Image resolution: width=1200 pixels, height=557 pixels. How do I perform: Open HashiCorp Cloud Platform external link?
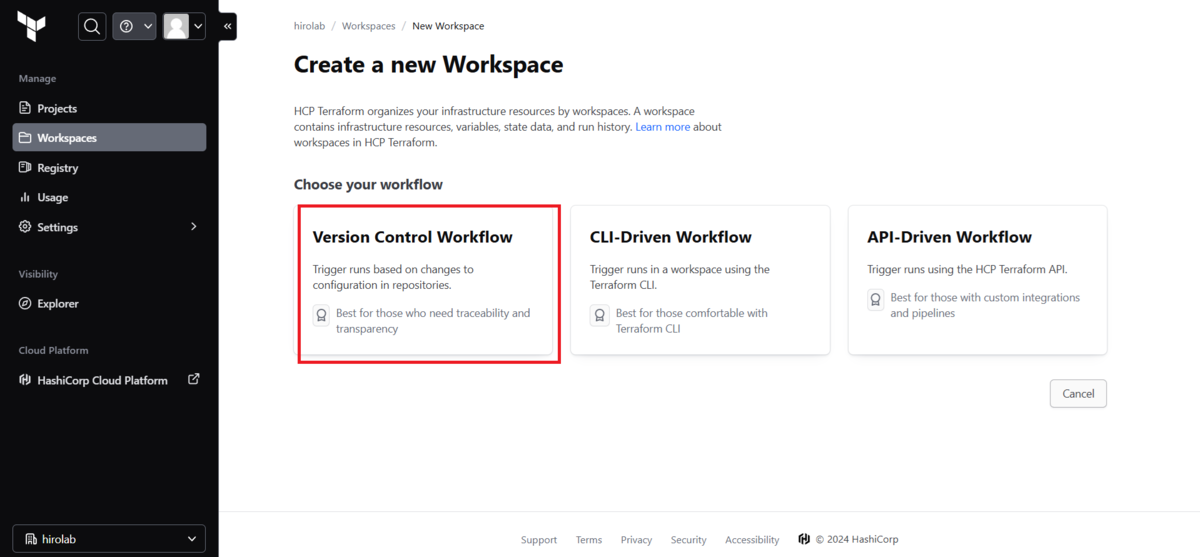[109, 380]
